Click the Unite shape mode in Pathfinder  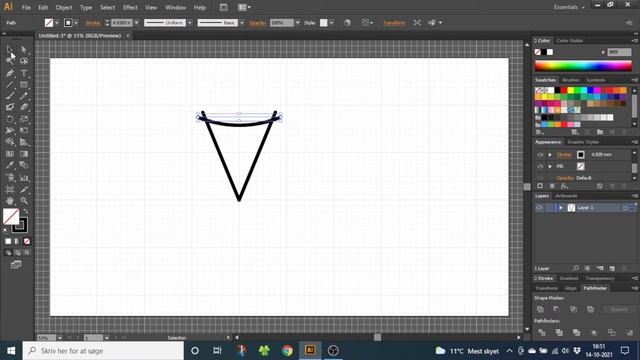tap(540, 309)
